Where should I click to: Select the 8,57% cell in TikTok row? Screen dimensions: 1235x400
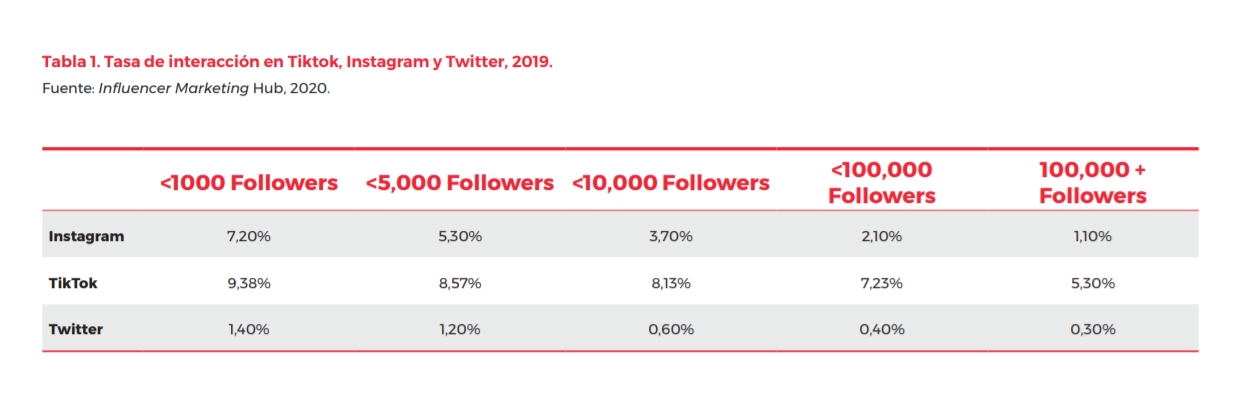pyautogui.click(x=459, y=283)
